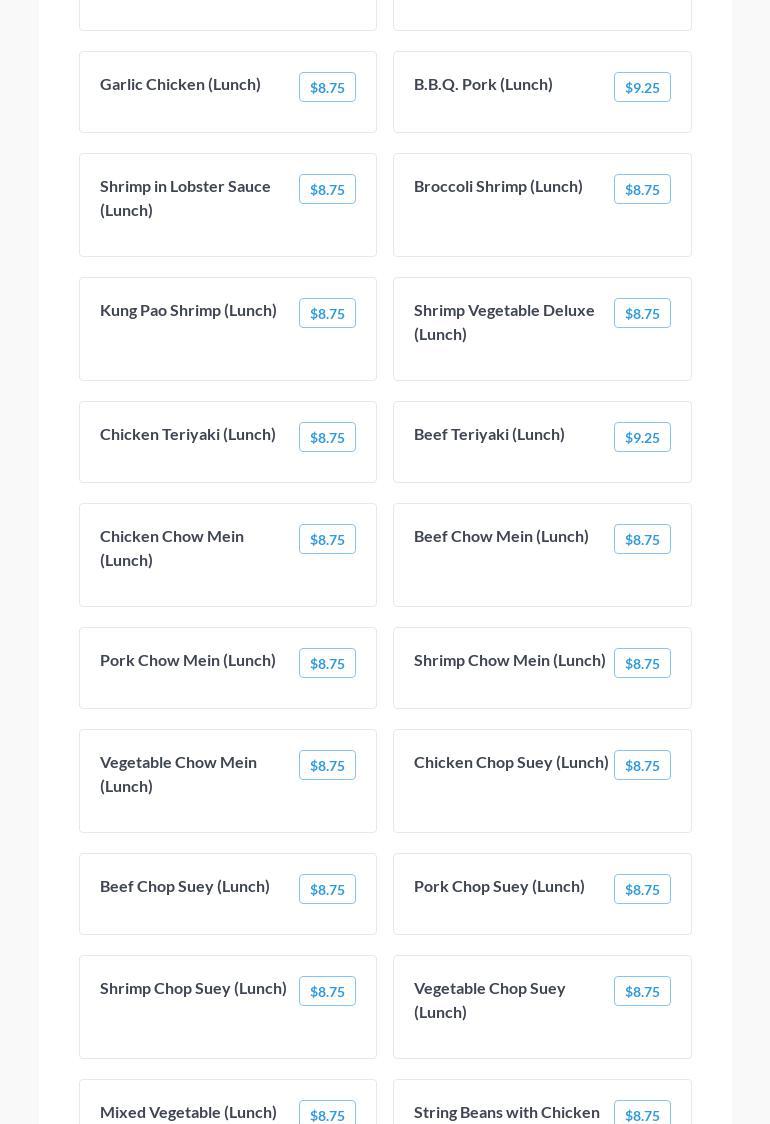Add Beef Teriyaki (Lunch) for $9.25
The width and height of the screenshot is (770, 1124).
coord(642,438)
